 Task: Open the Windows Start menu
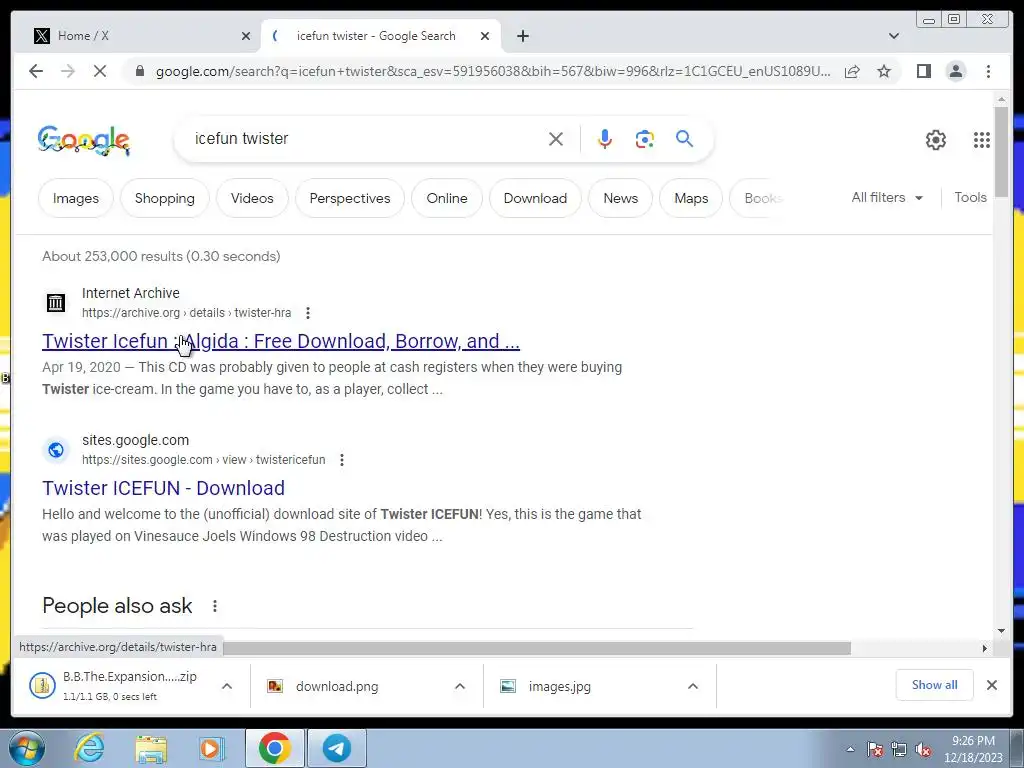[27, 748]
